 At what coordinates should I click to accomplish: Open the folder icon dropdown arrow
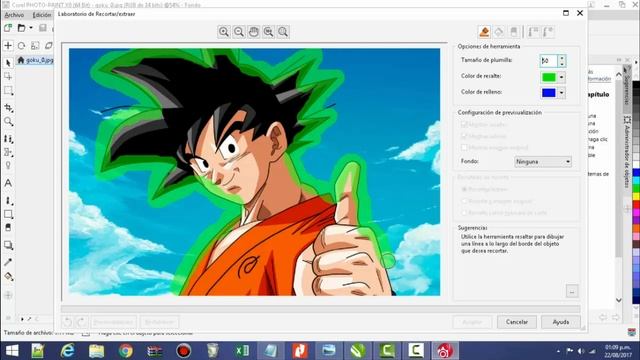pyautogui.click(x=31, y=28)
